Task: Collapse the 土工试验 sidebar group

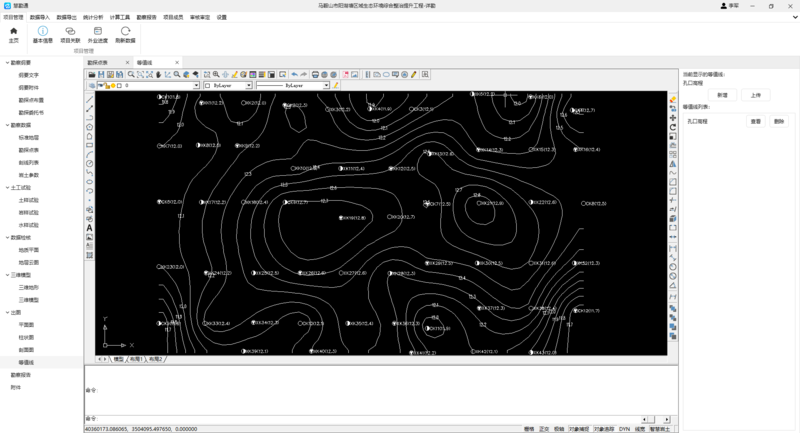Action: pyautogui.click(x=8, y=188)
